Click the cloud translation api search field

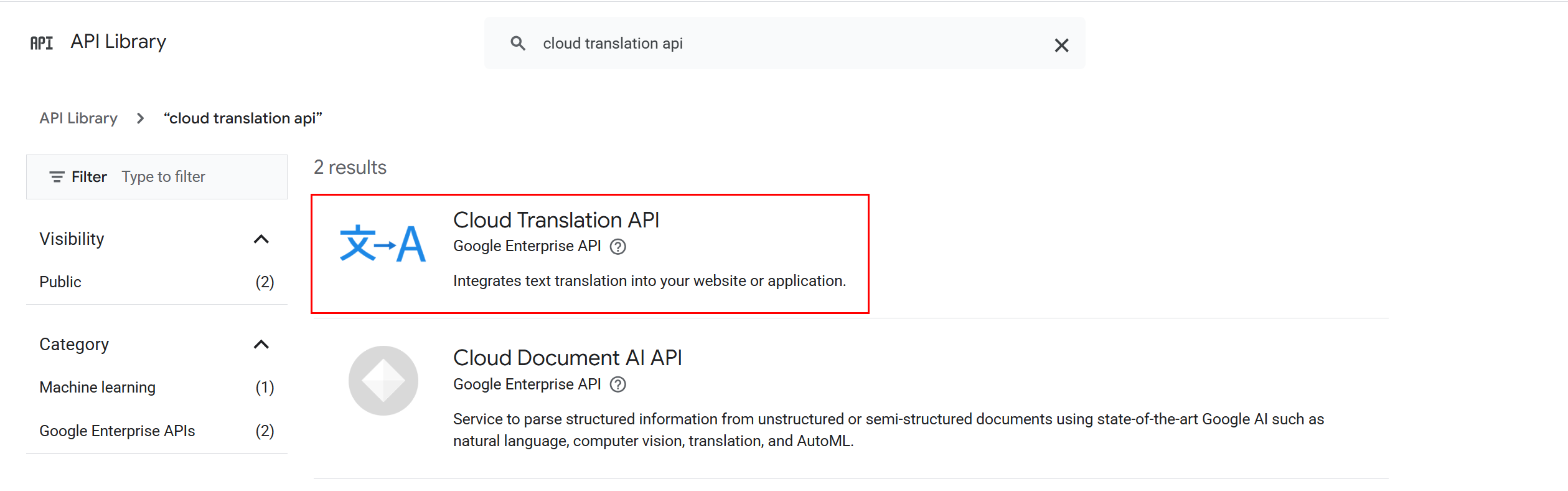pyautogui.click(x=784, y=43)
